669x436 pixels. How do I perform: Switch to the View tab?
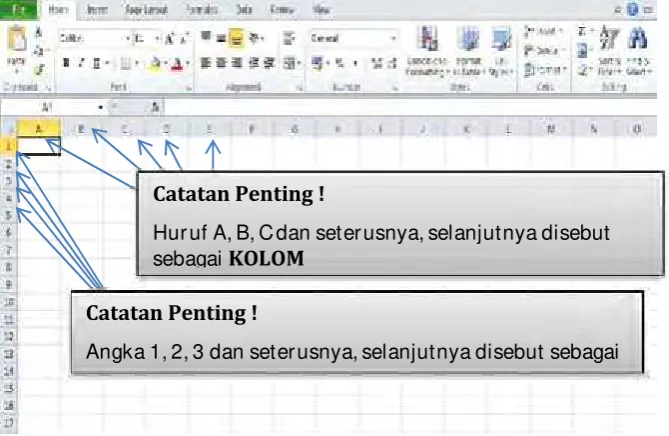[x=321, y=9]
